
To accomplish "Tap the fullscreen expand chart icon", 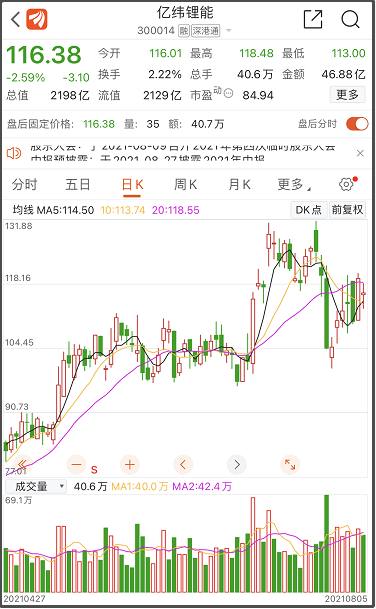I will [x=290, y=464].
